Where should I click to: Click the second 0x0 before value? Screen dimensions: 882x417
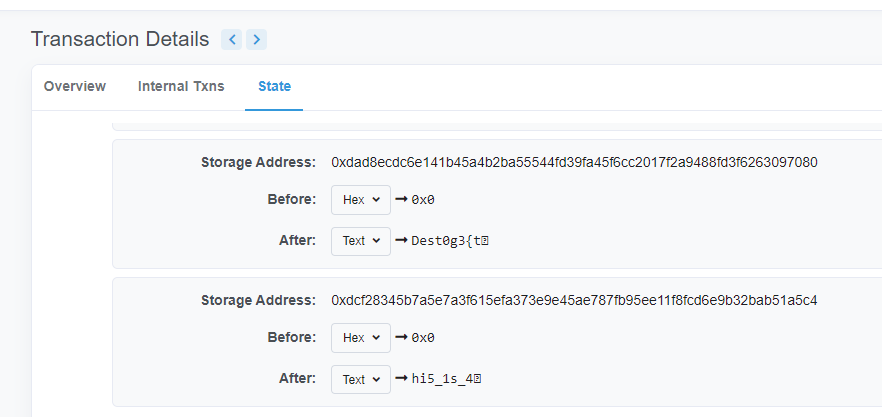coord(423,338)
